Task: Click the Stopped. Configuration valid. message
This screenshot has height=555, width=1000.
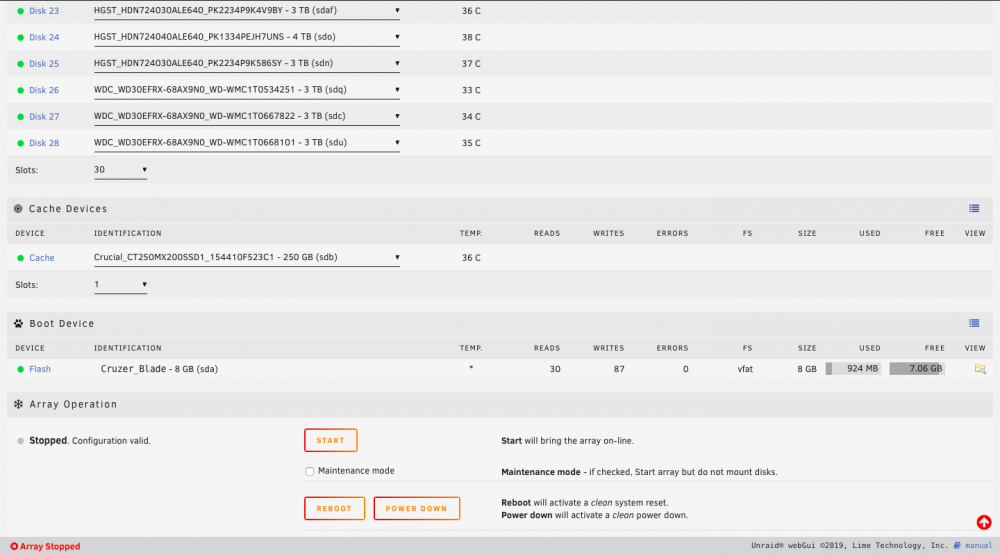Action: [90, 441]
